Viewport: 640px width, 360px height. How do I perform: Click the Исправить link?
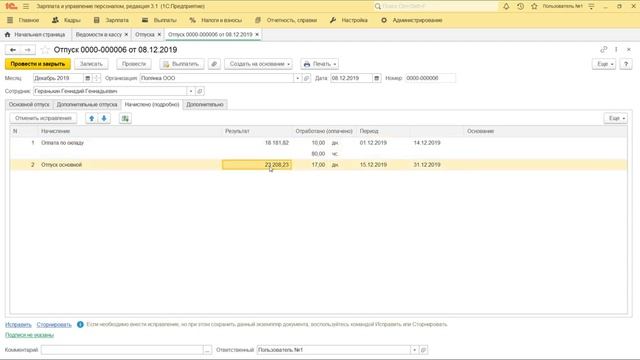tap(18, 324)
